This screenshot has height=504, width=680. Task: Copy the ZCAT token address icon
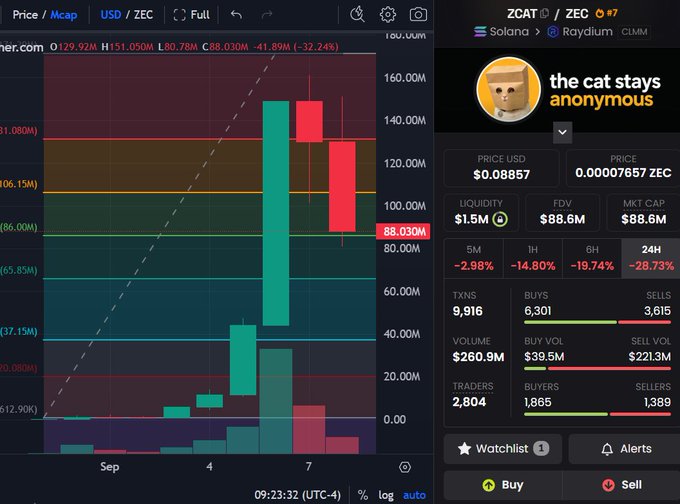pos(544,14)
